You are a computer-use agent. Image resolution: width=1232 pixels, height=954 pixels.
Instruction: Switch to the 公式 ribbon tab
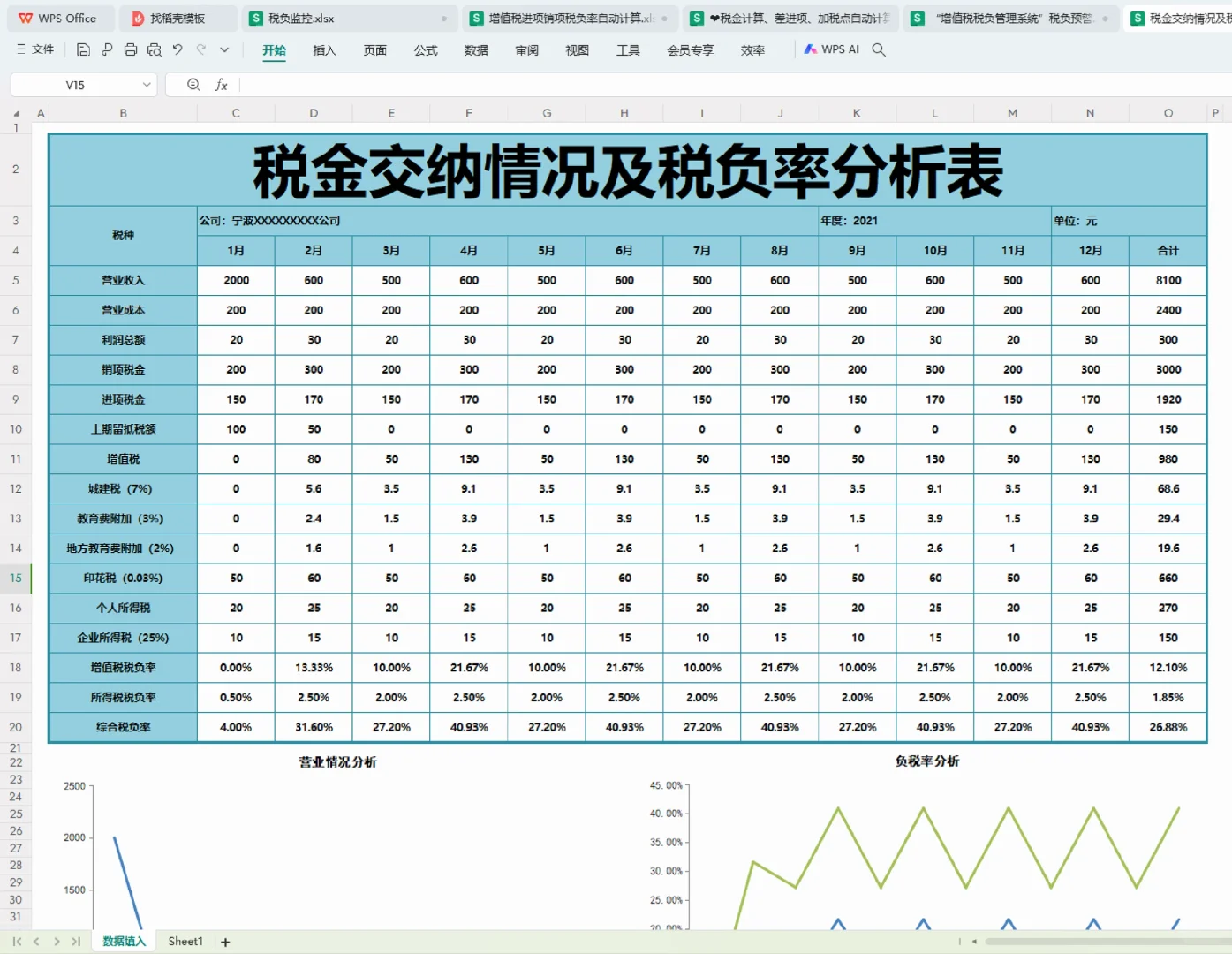[426, 50]
